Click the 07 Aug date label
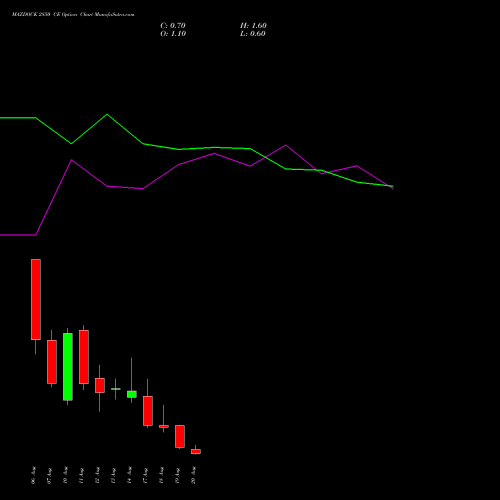This screenshot has width=500, height=500. (x=49, y=475)
